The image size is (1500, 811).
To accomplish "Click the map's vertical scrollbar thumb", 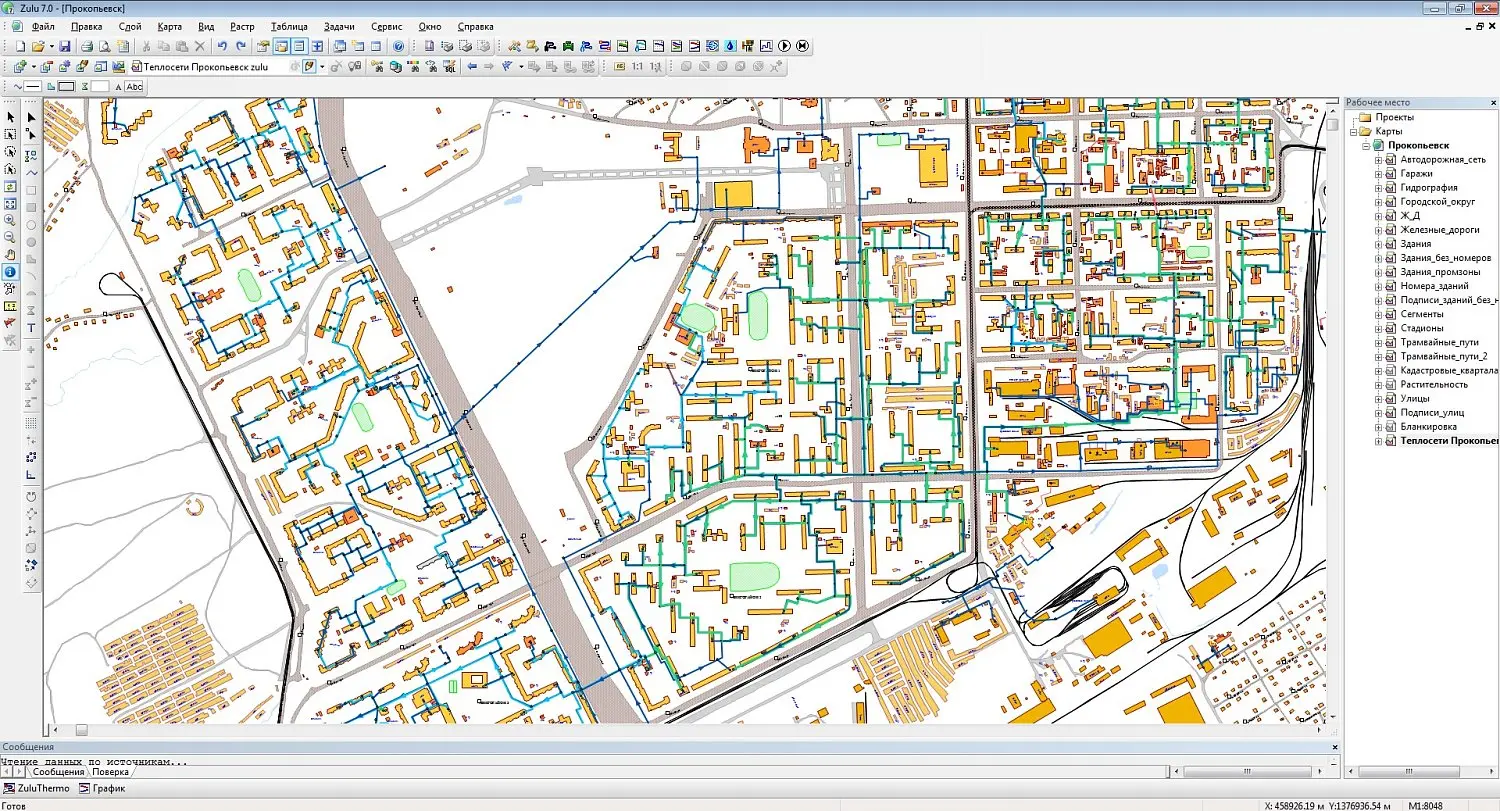I will click(1333, 125).
